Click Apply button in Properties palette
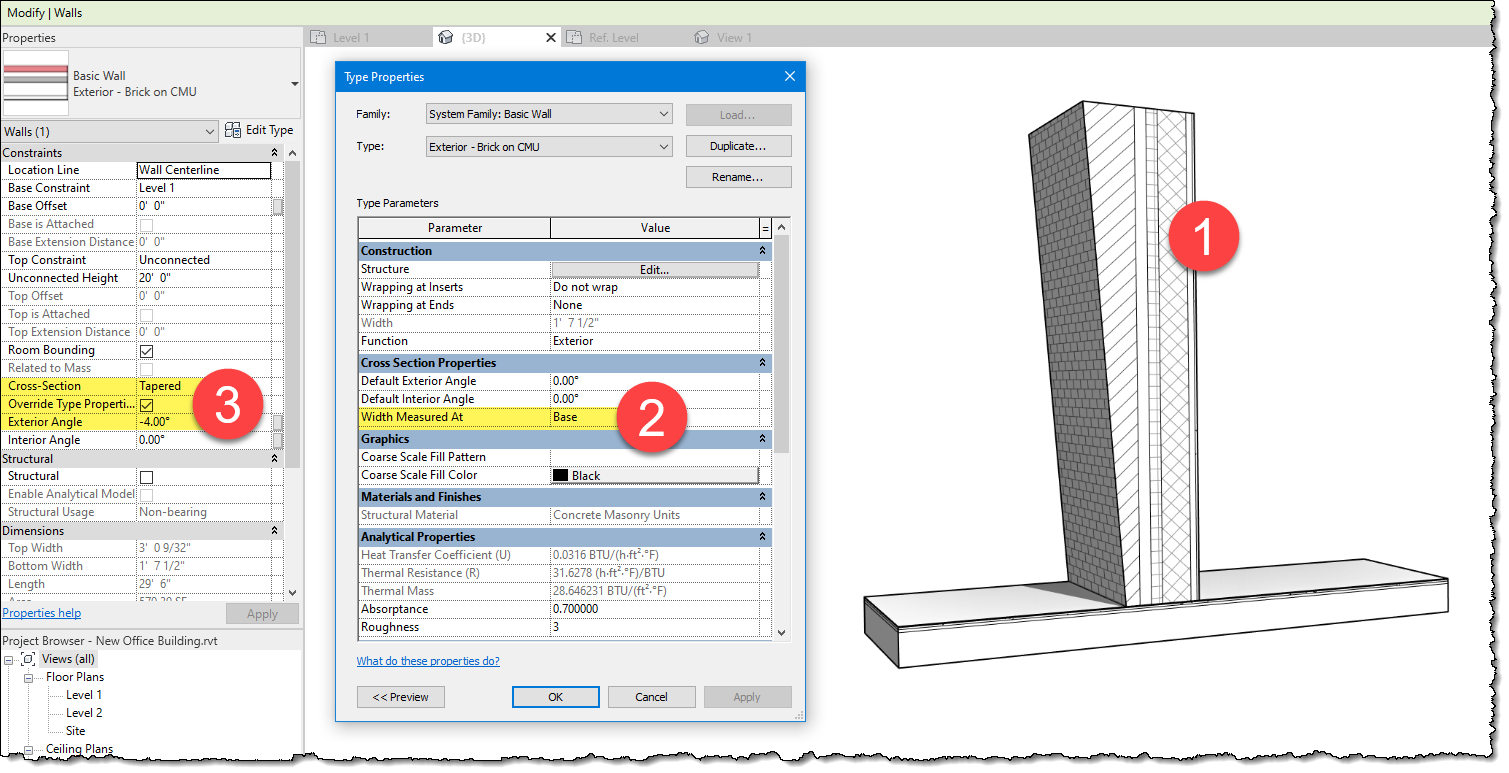The image size is (1509, 773). [x=262, y=614]
